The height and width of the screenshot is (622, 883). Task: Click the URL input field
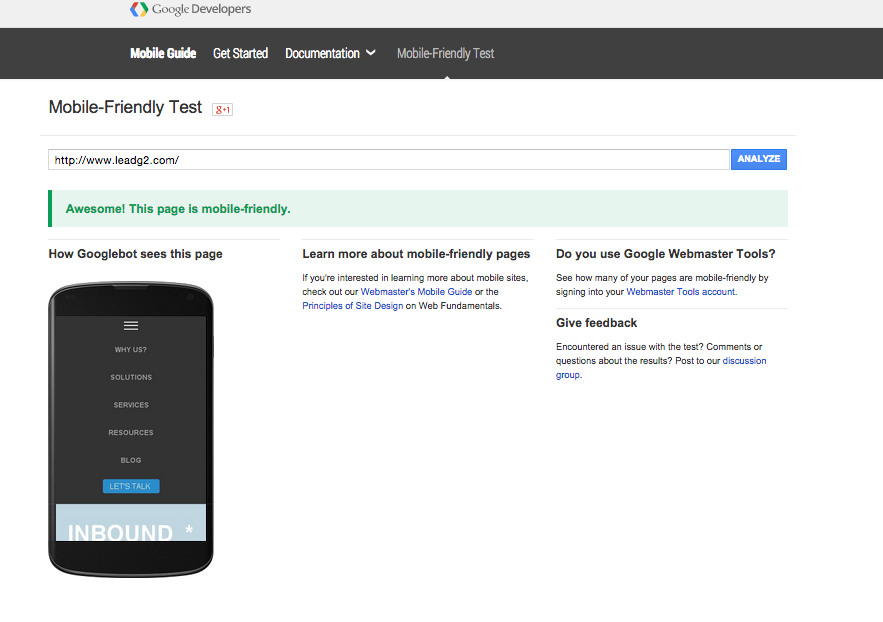pos(389,160)
